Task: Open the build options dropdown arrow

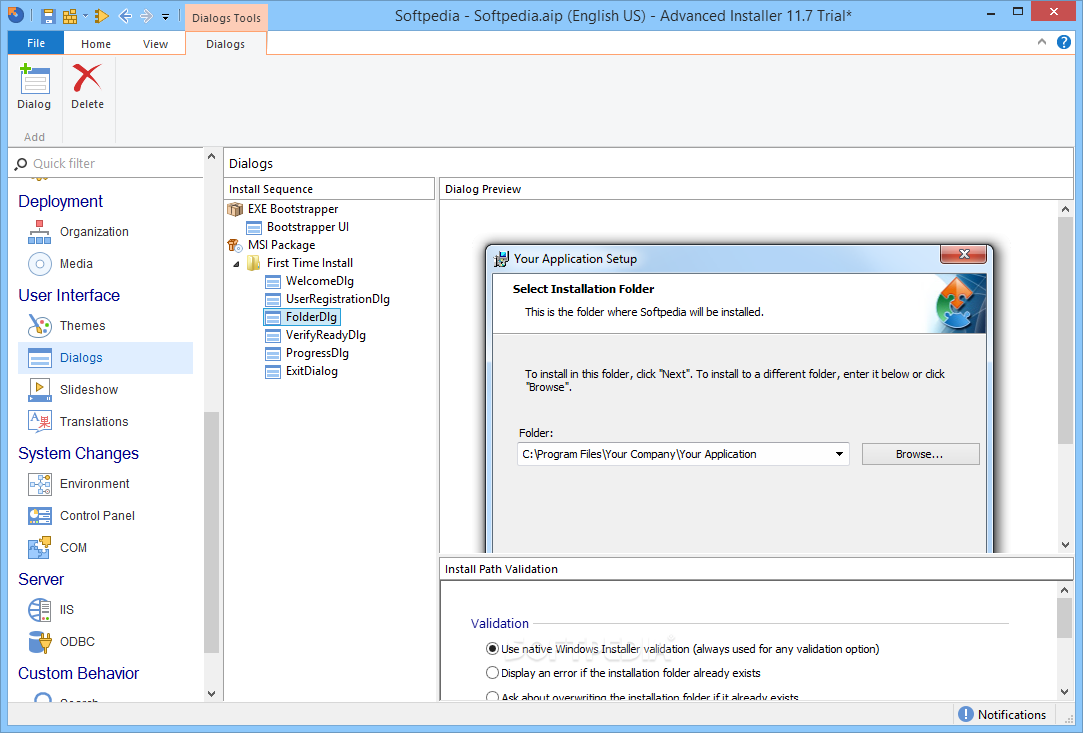Action: coord(85,15)
